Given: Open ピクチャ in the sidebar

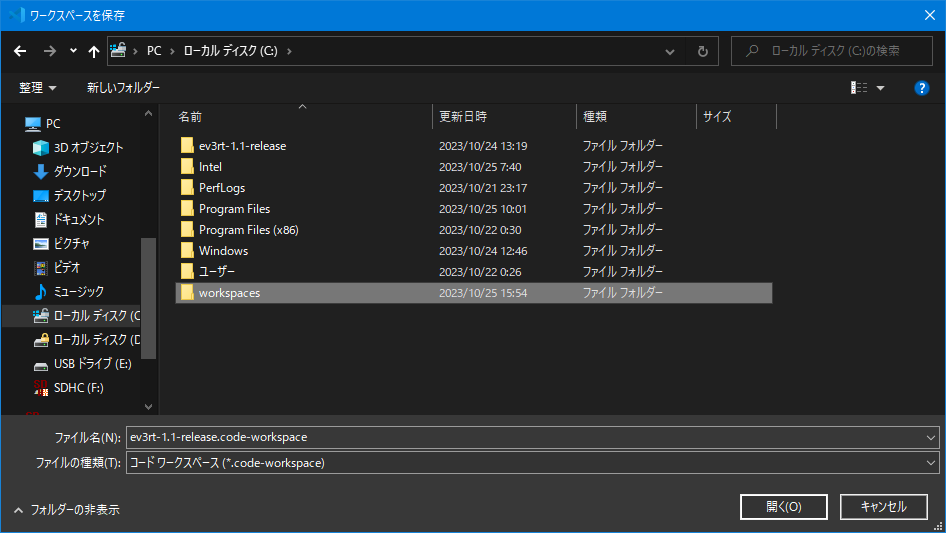Looking at the screenshot, I should [x=62, y=243].
